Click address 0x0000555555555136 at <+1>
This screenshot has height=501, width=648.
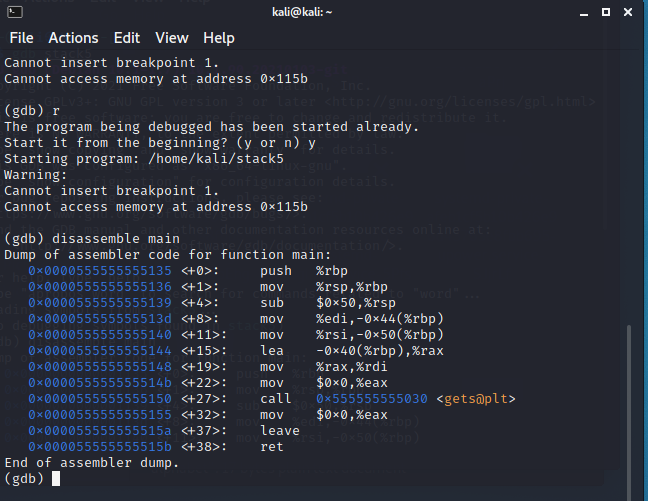click(100, 287)
